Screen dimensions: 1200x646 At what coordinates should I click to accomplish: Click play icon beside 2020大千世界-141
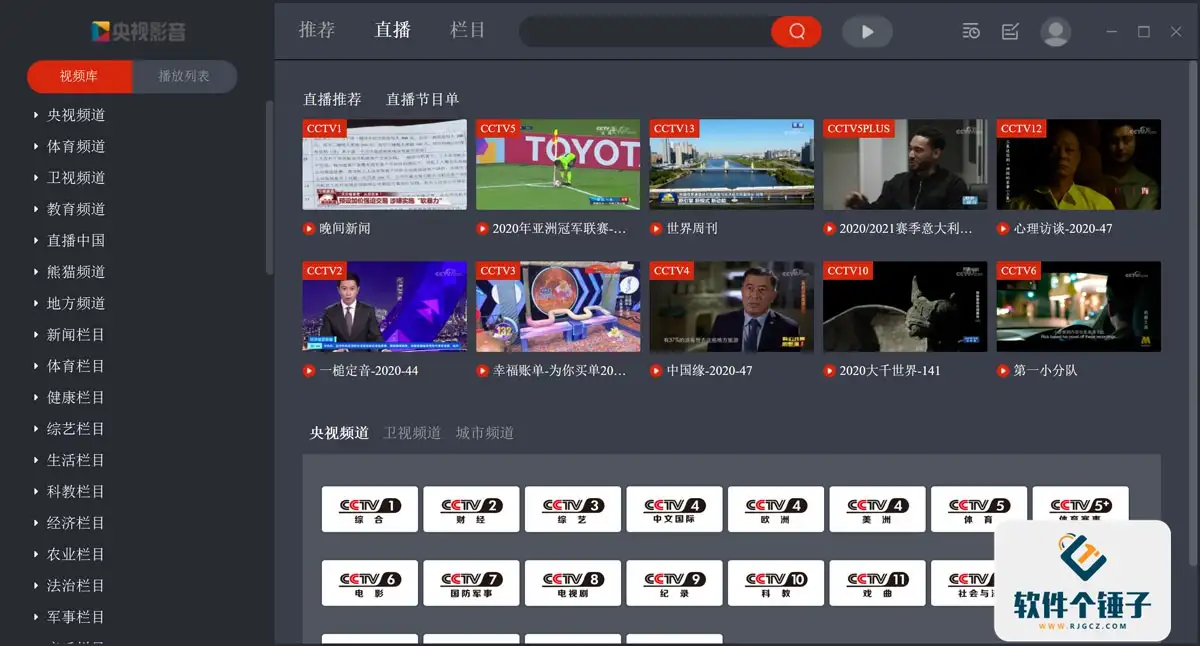tap(830, 370)
